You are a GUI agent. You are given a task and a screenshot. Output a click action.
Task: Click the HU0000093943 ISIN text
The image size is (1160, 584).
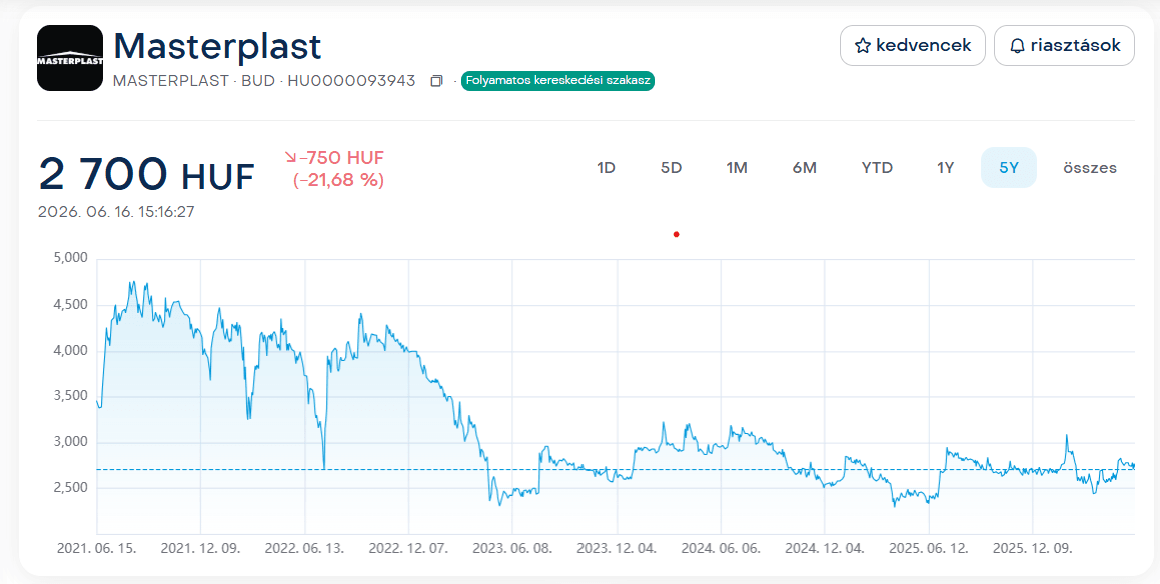click(351, 81)
